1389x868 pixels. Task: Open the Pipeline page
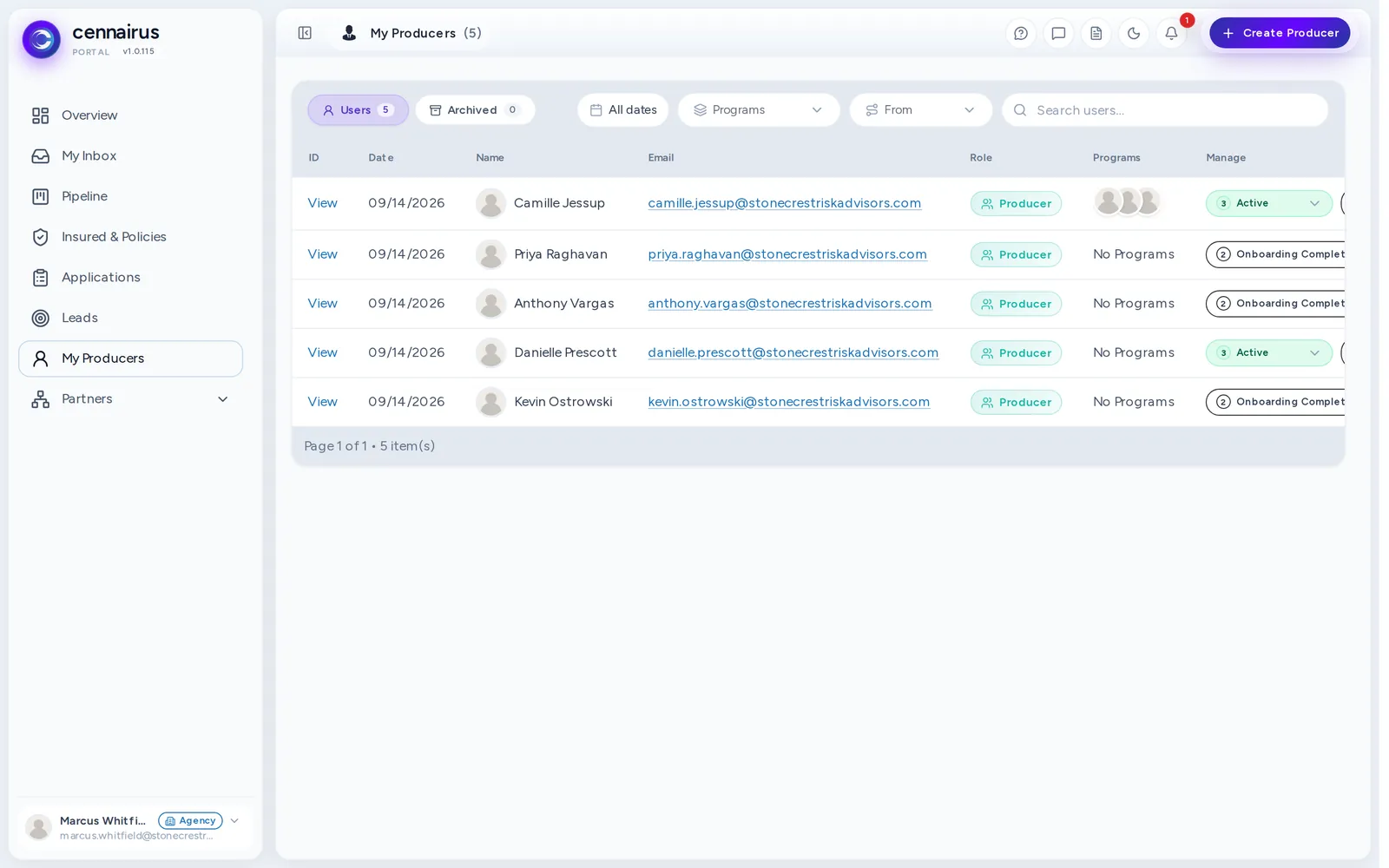click(130, 196)
